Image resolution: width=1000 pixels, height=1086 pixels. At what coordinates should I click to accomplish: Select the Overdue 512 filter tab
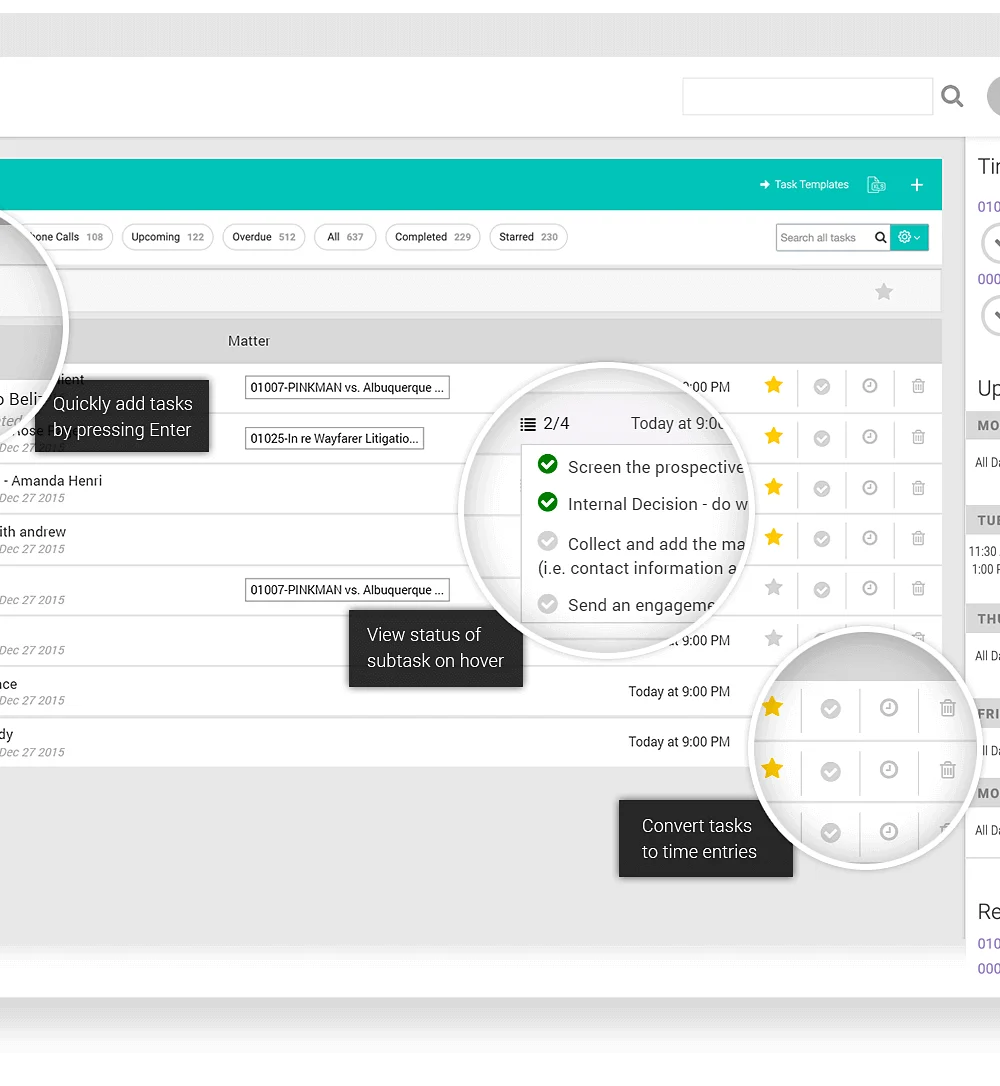(264, 237)
